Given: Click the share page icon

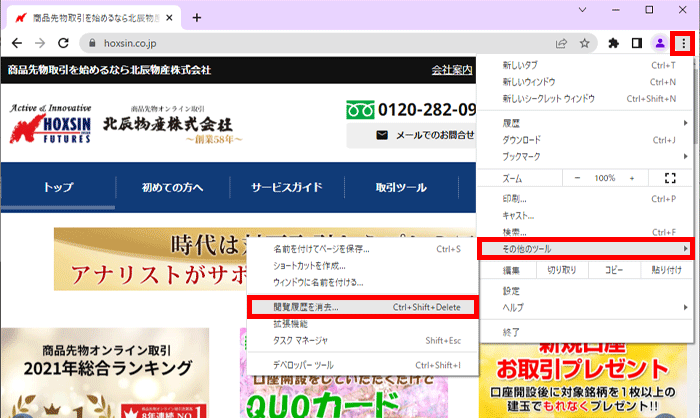Looking at the screenshot, I should (561, 43).
